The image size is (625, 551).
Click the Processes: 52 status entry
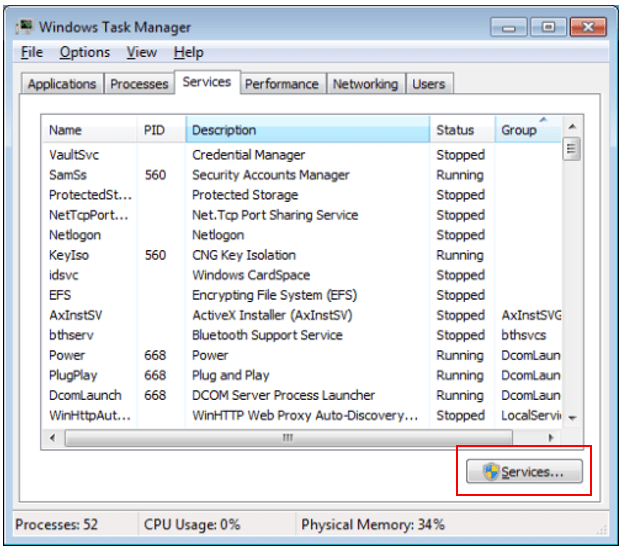point(57,524)
